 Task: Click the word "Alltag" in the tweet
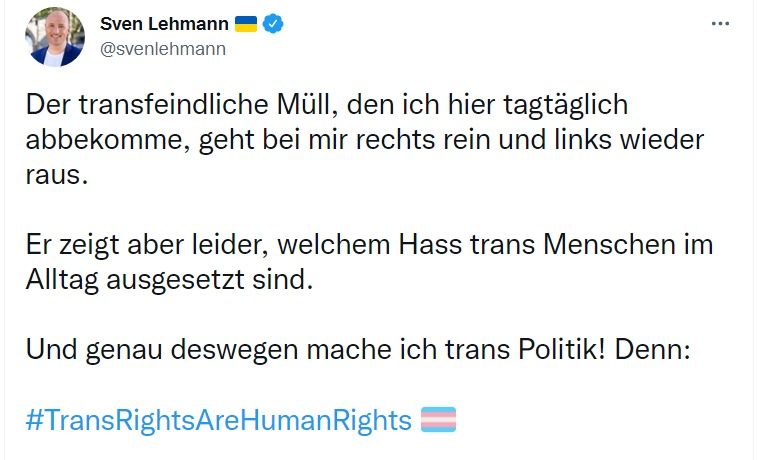[x=62, y=281]
